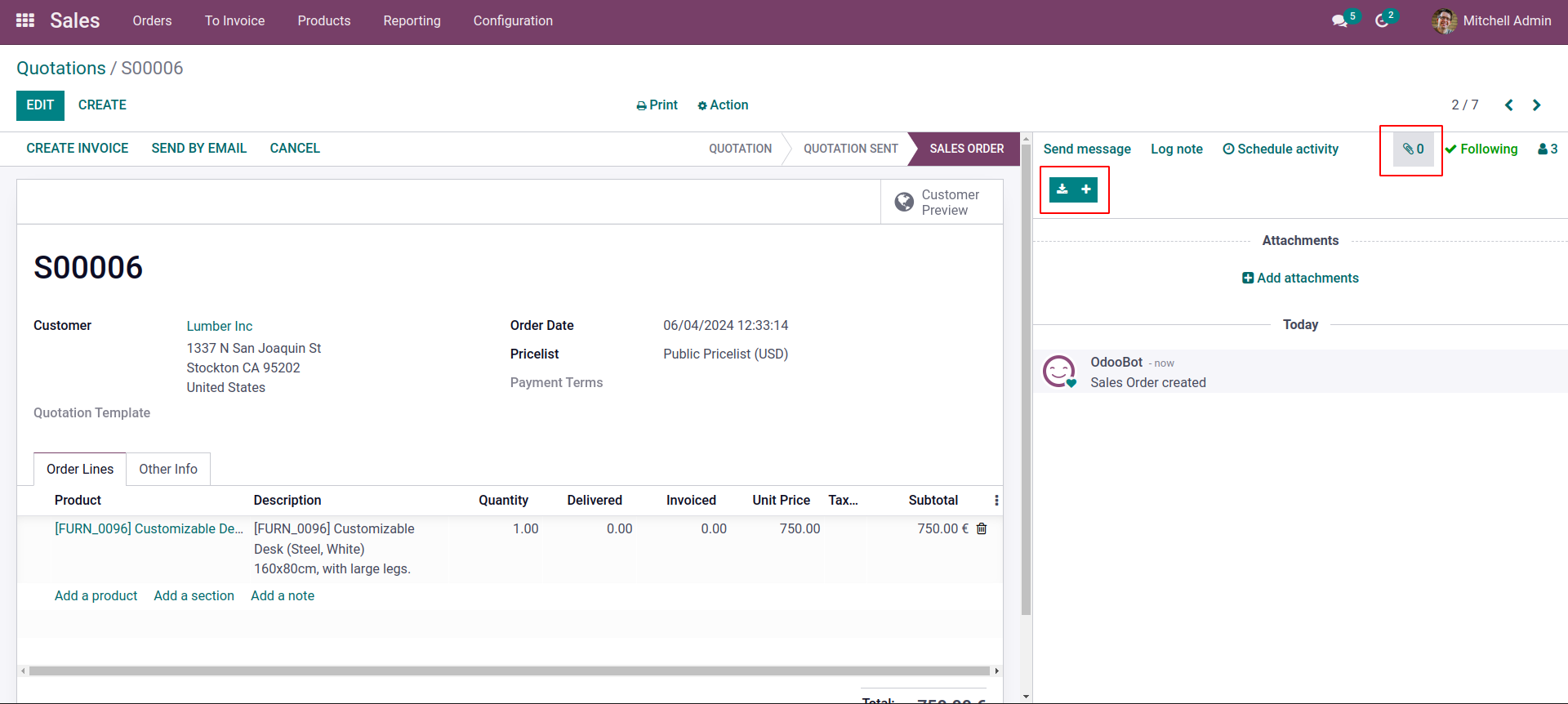Viewport: 1568px width, 704px height.
Task: Open the Reporting menu
Action: pos(412,21)
